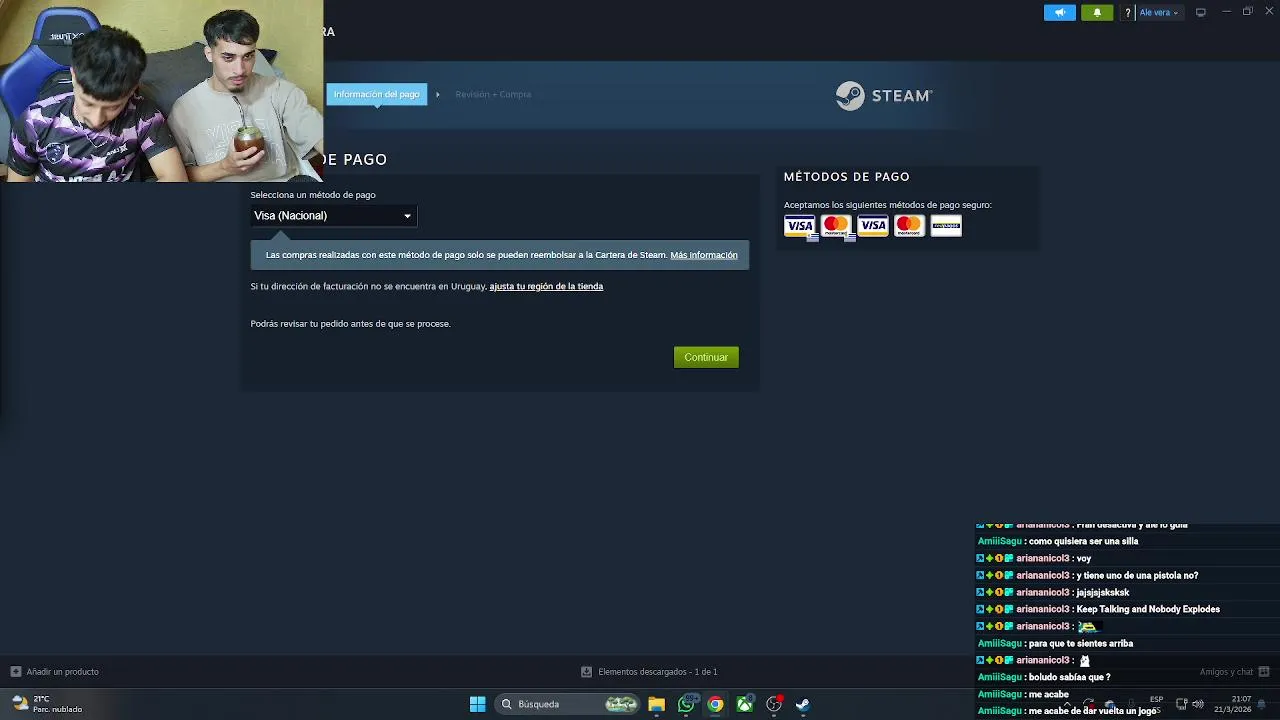Click the first Mastercard logo
The image size is (1280, 720).
836,226
